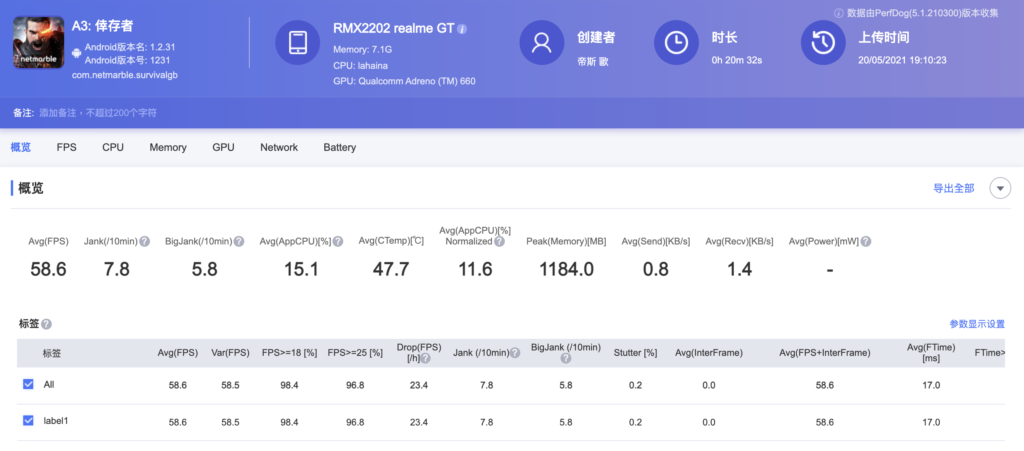Screen dimensions: 1024x451
Task: Switch to the FPS tab
Action: pos(67,148)
